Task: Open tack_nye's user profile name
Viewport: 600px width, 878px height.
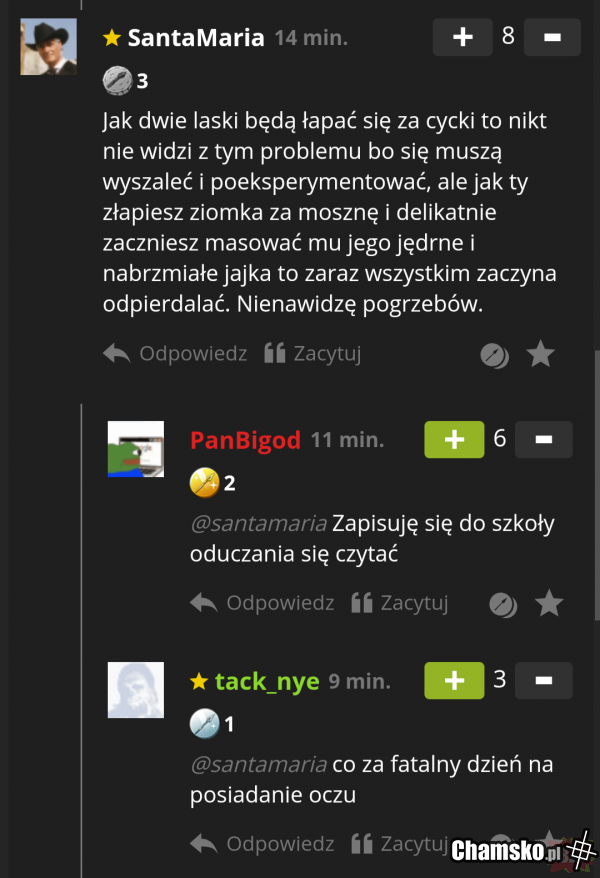Action: click(x=267, y=681)
